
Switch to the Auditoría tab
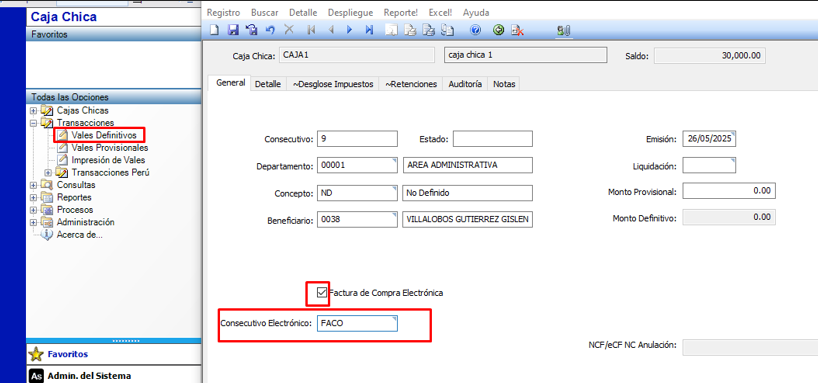465,84
